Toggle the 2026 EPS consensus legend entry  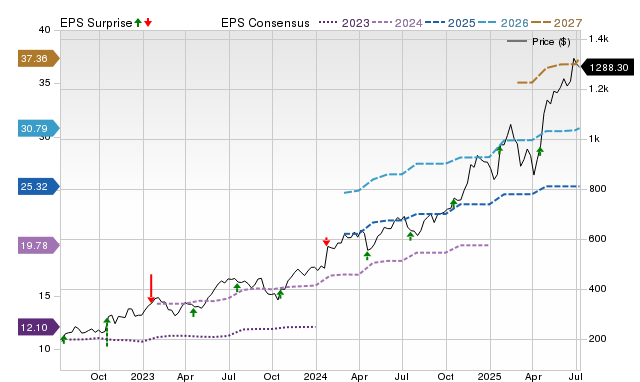[503, 23]
